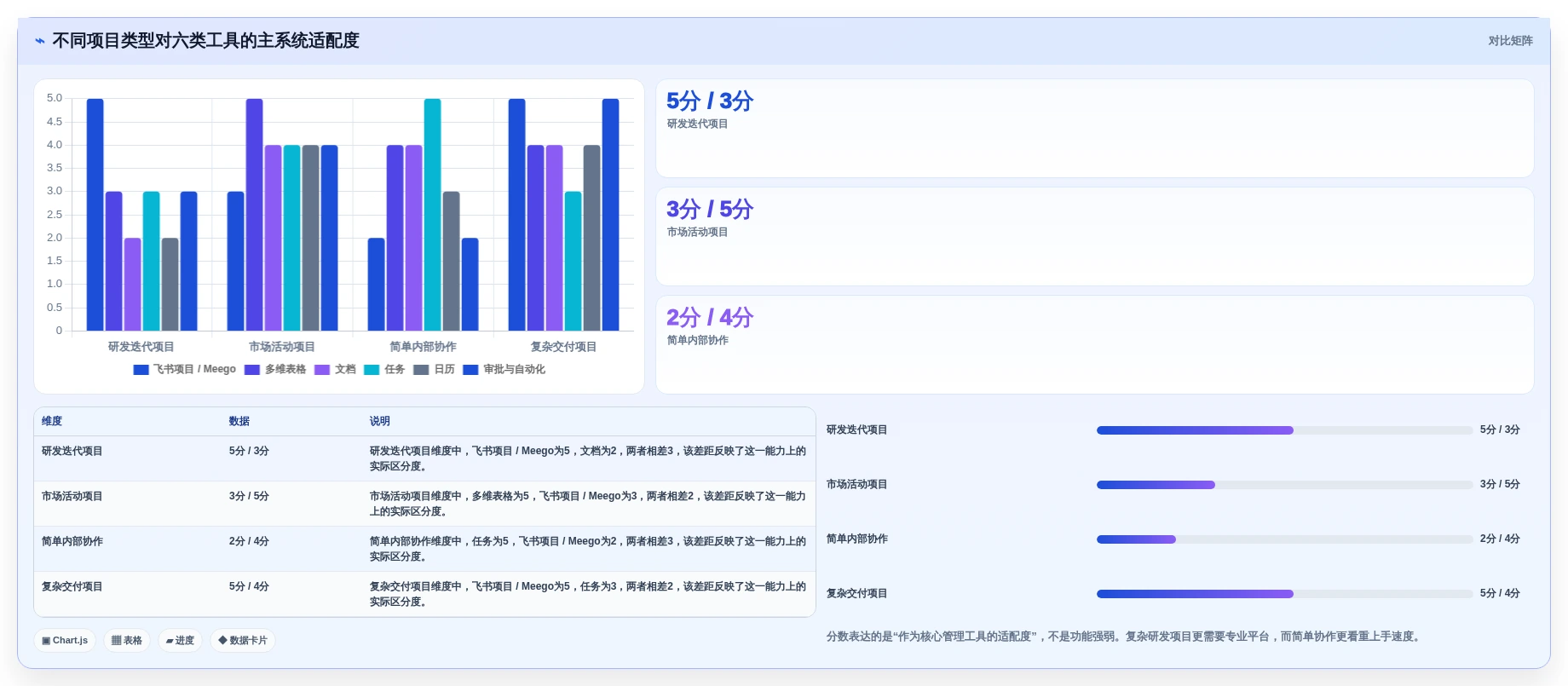Click the header icon beside the dashboard title
Screen dimensions: 1568x686
40,41
